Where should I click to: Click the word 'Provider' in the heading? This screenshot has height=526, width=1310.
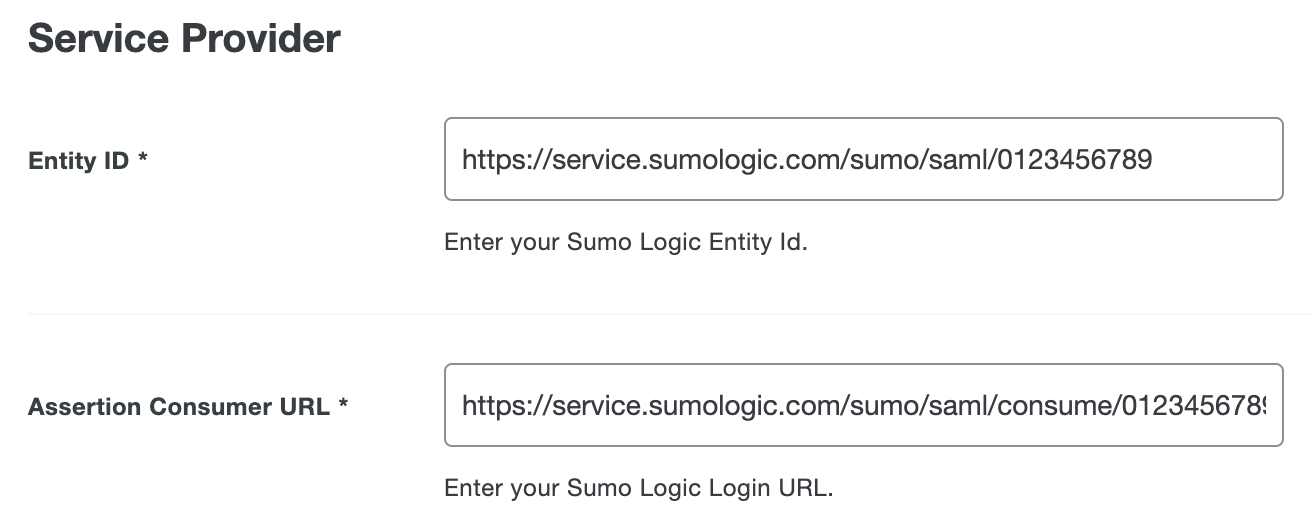coord(261,39)
